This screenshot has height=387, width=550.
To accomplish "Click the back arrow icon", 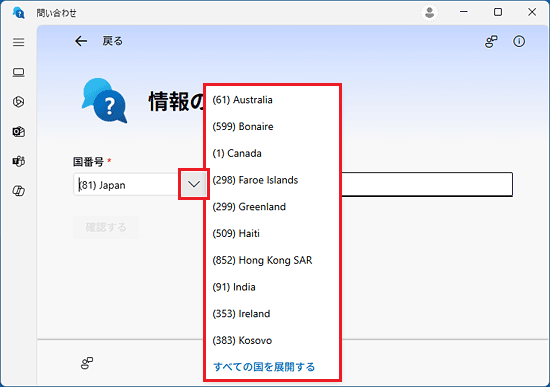I will pos(81,41).
